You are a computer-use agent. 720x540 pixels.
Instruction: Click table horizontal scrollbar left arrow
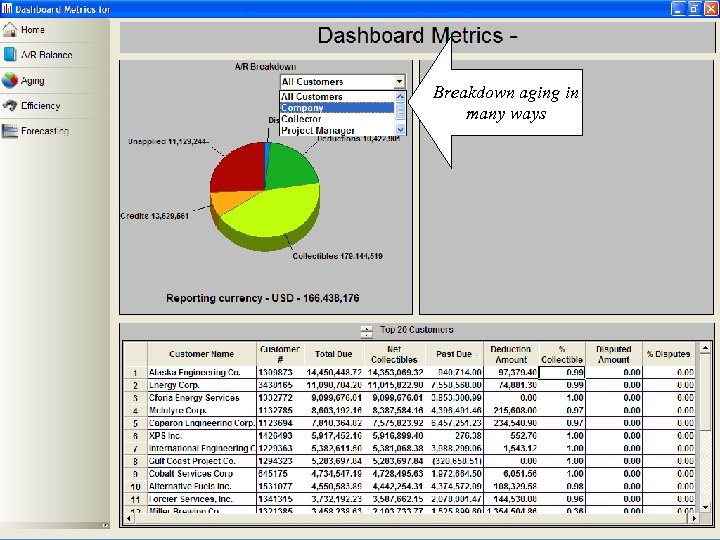[x=129, y=518]
